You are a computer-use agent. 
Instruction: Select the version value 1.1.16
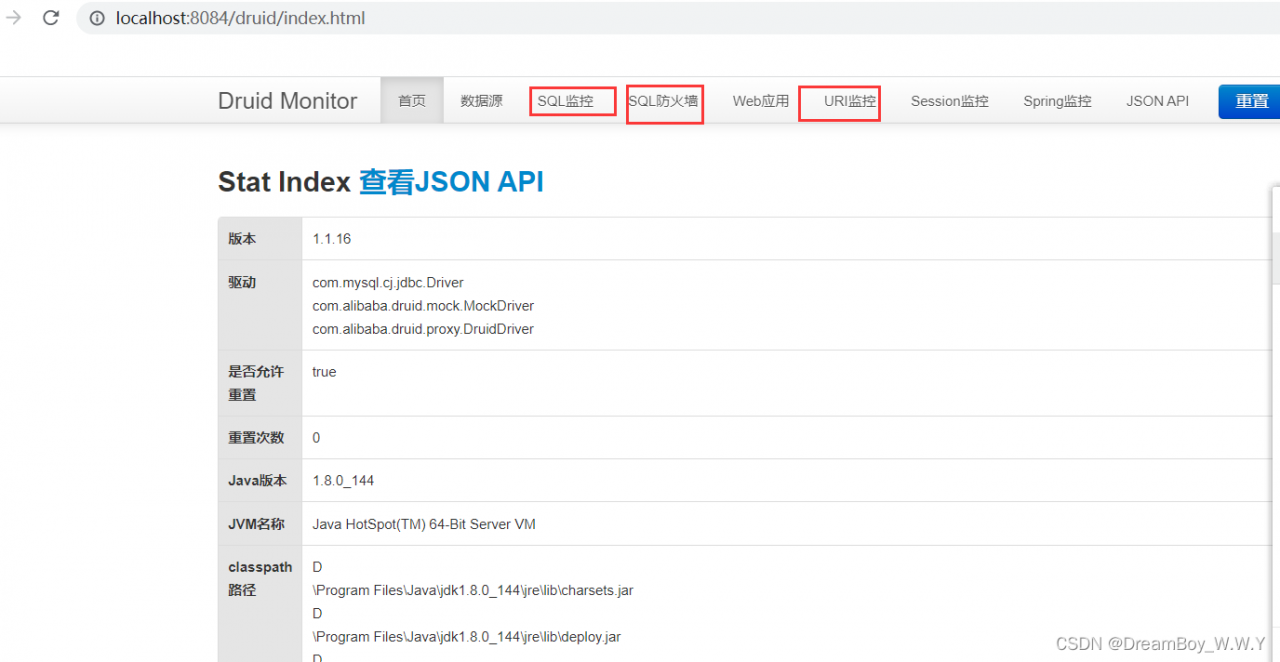tap(332, 239)
